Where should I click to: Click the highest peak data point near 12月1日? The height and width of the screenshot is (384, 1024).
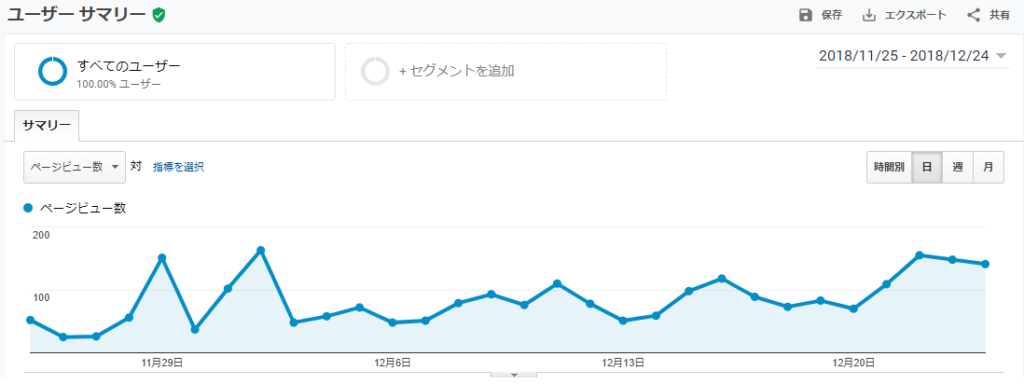261,250
